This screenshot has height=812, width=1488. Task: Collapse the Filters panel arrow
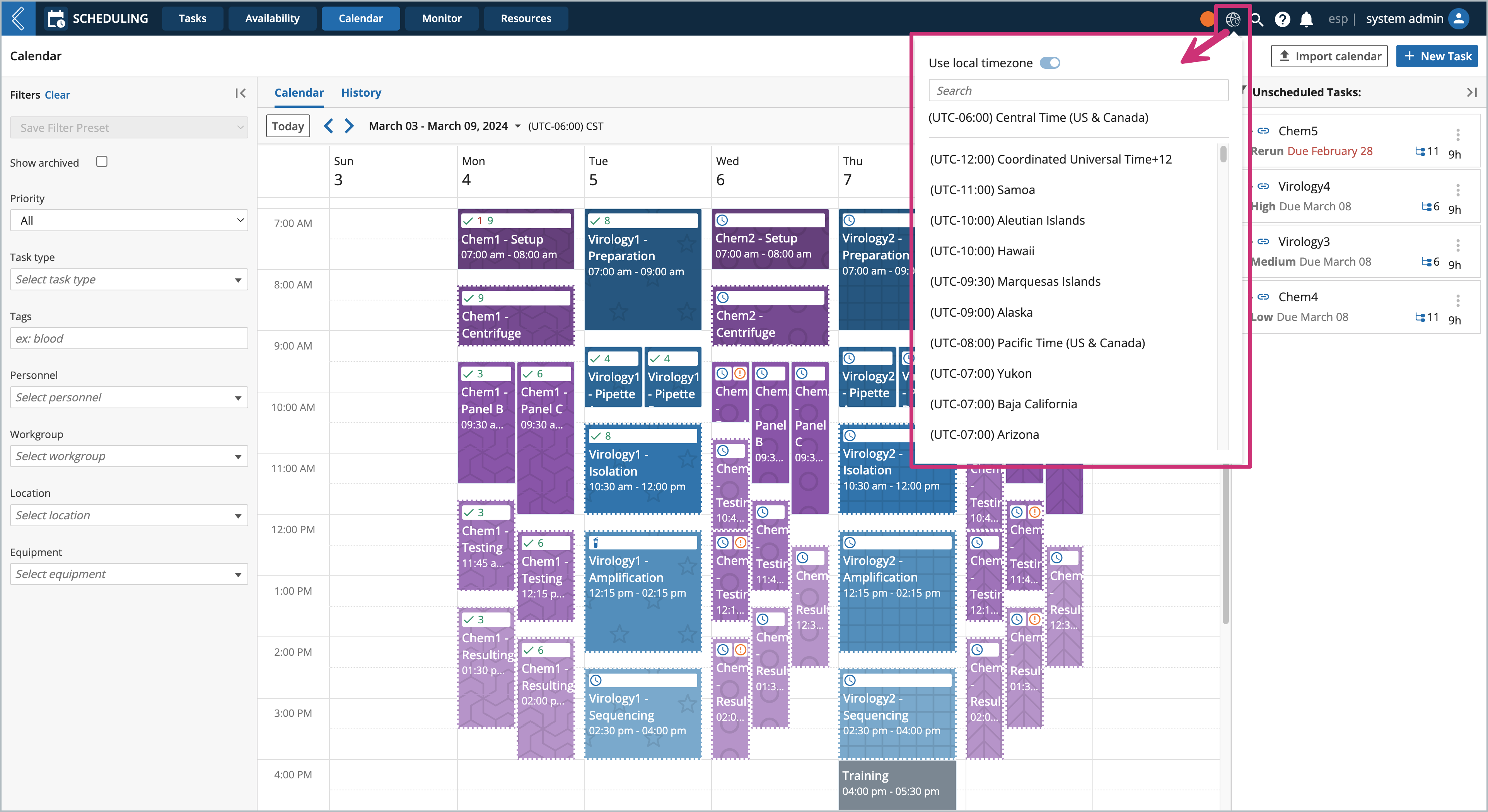pos(240,94)
